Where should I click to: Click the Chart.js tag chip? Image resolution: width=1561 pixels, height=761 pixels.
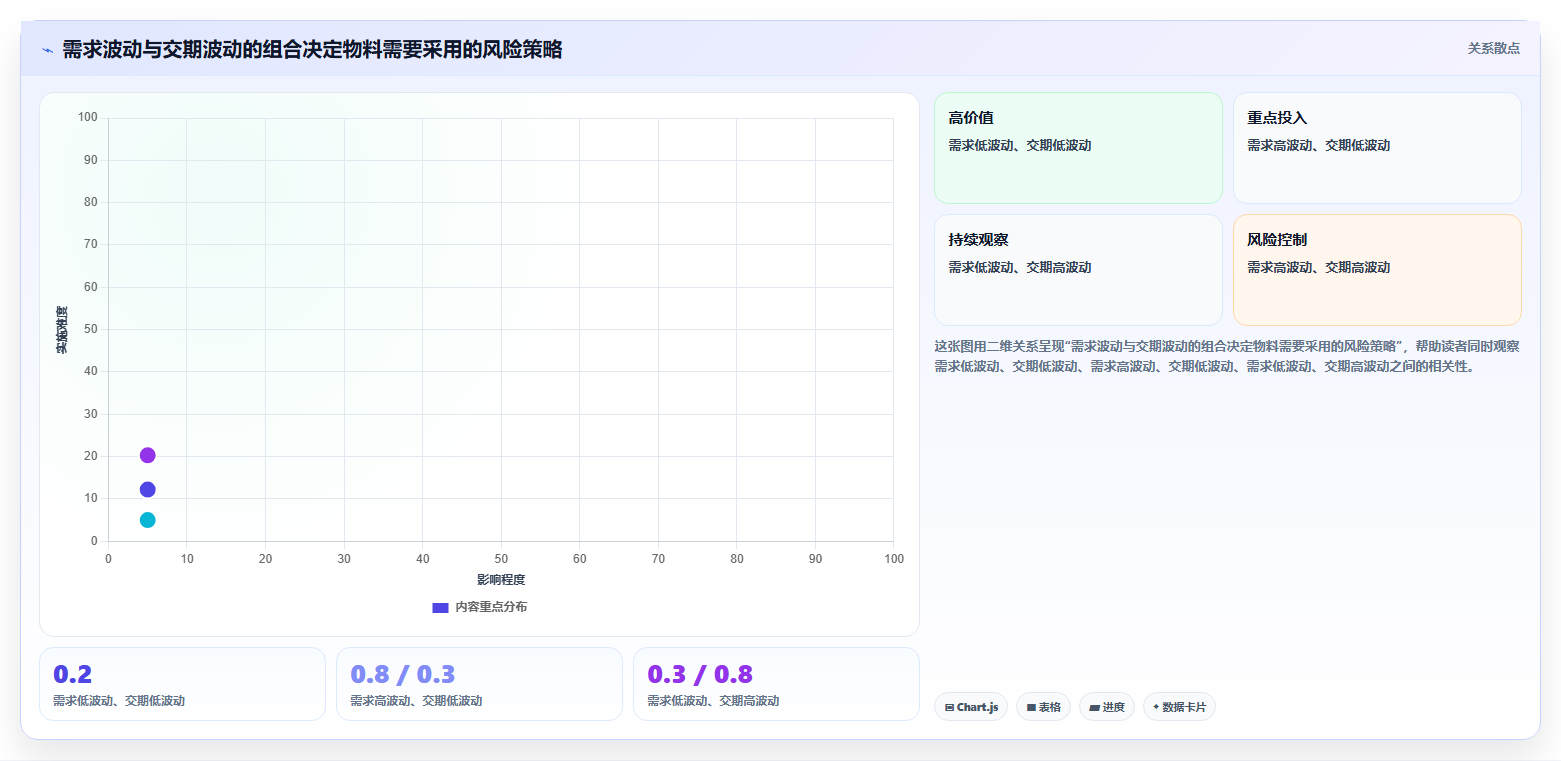click(x=971, y=707)
